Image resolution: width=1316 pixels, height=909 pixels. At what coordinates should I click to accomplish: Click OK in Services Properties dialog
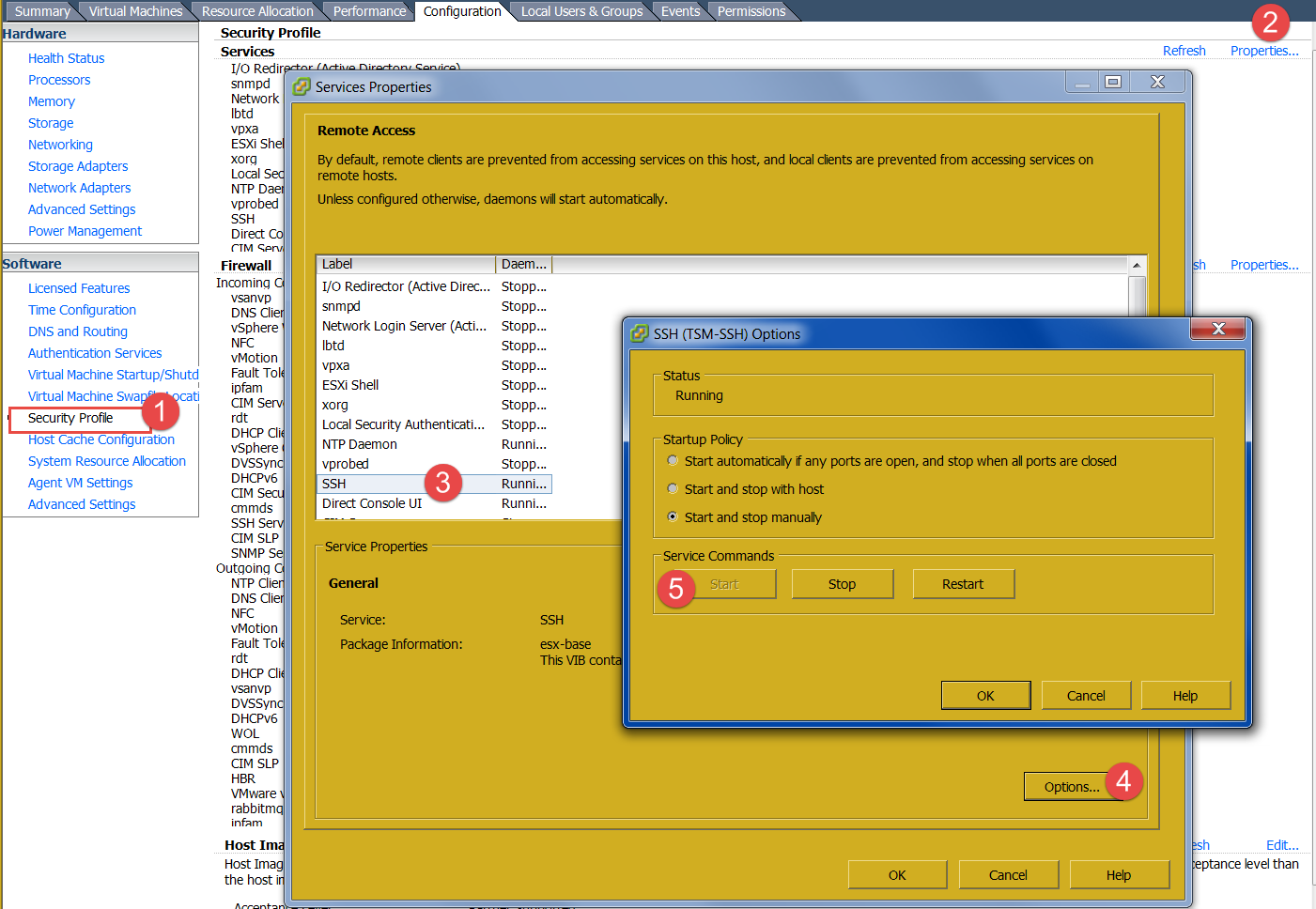tap(897, 875)
